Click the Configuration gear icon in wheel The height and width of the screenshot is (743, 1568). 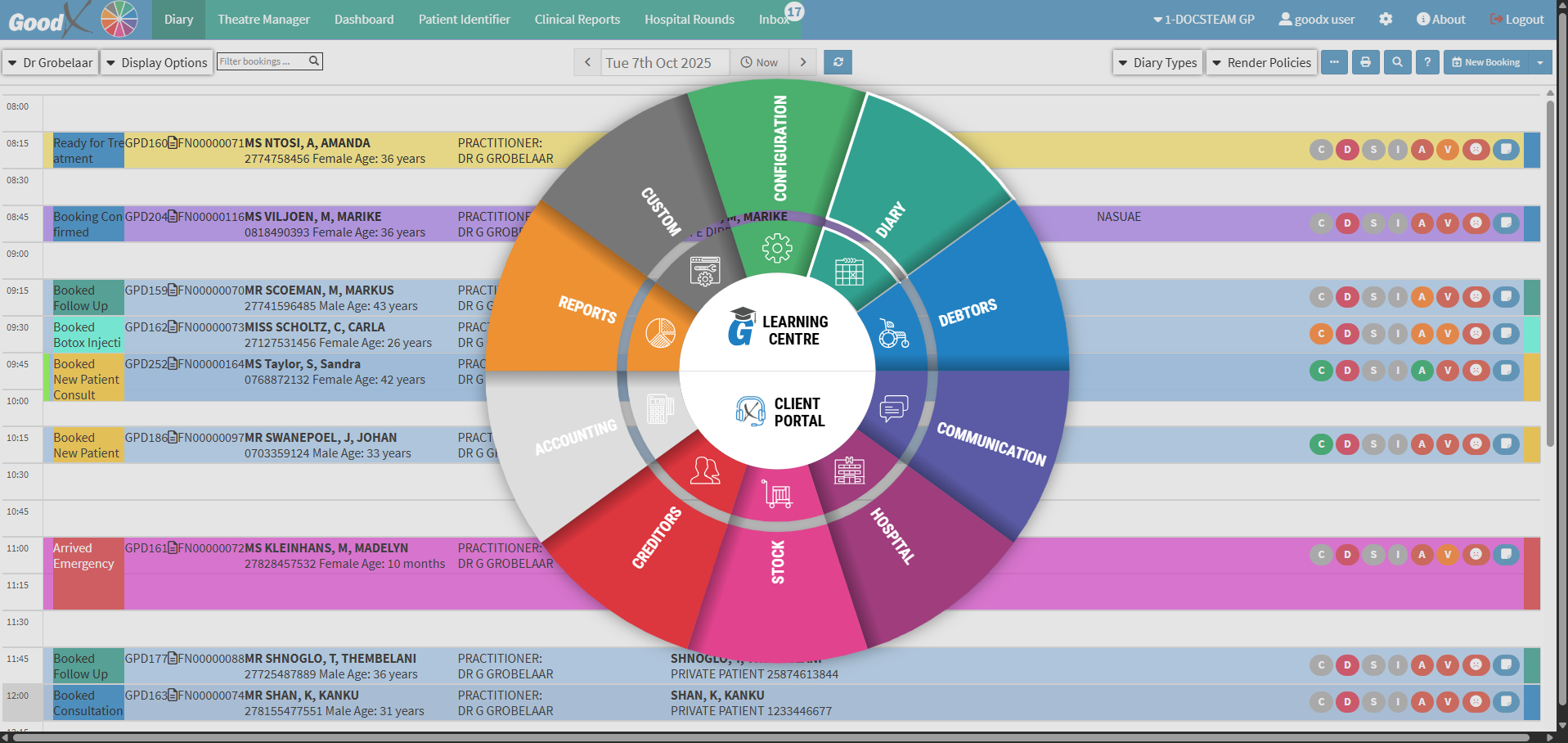pos(776,248)
